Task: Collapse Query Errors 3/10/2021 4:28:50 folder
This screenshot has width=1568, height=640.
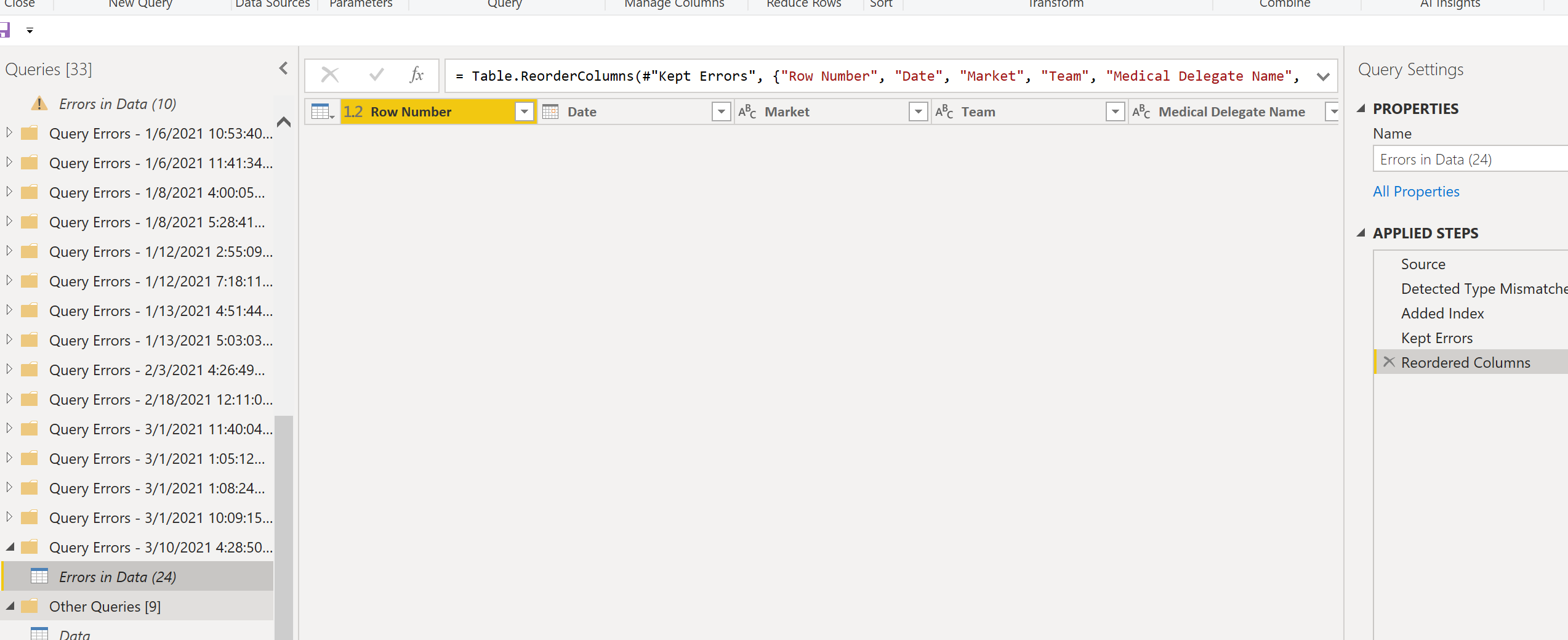Action: pyautogui.click(x=10, y=547)
